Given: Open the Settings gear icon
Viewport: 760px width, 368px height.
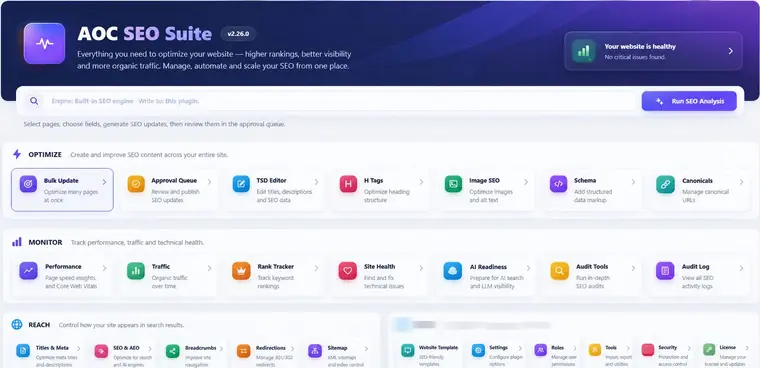Looking at the screenshot, I should coord(478,350).
